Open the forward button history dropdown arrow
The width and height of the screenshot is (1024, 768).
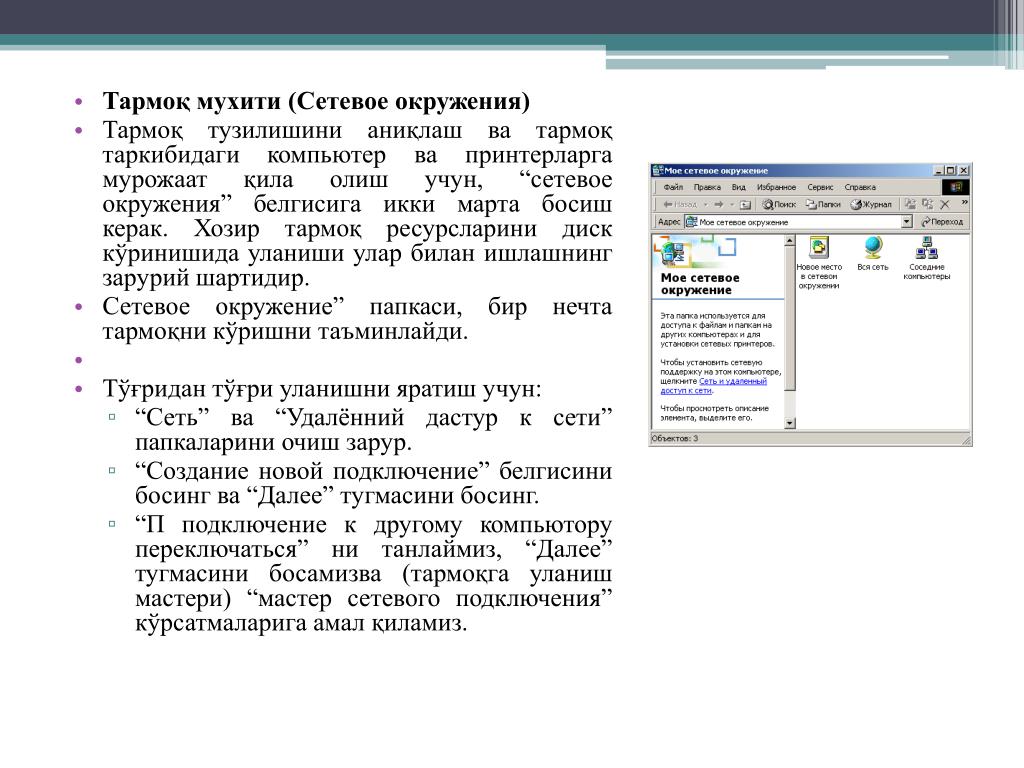point(732,205)
